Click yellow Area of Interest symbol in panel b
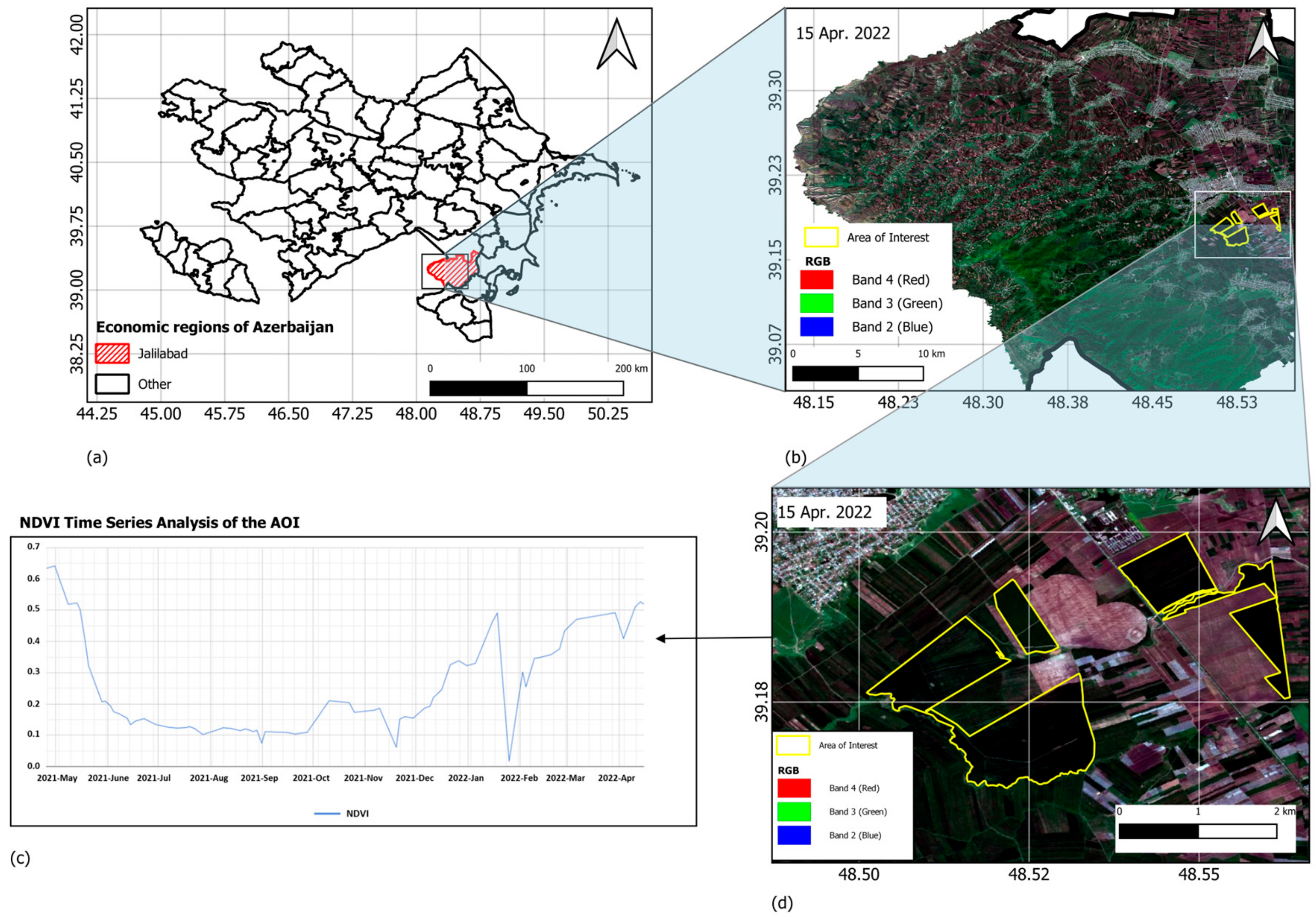The width and height of the screenshot is (1316, 919). 821,237
